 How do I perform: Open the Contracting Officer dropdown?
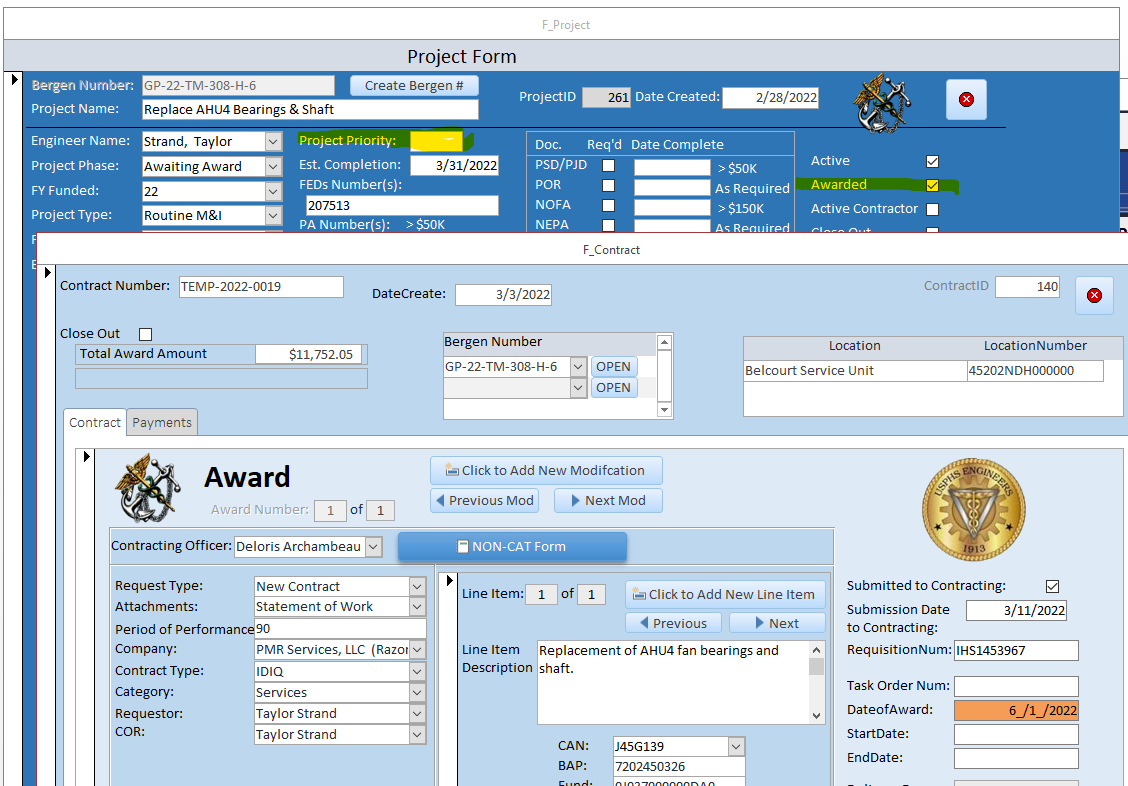[x=373, y=547]
